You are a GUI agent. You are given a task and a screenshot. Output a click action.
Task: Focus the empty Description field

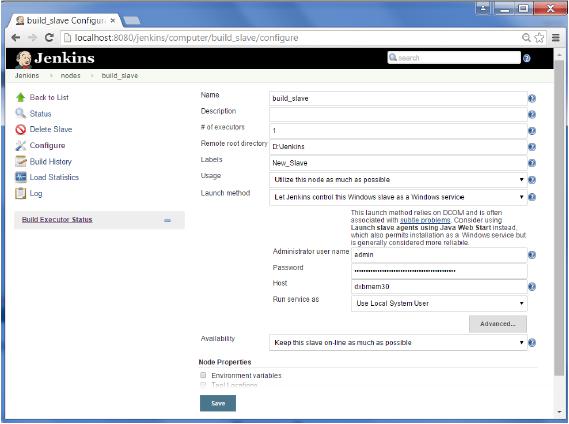coord(398,115)
